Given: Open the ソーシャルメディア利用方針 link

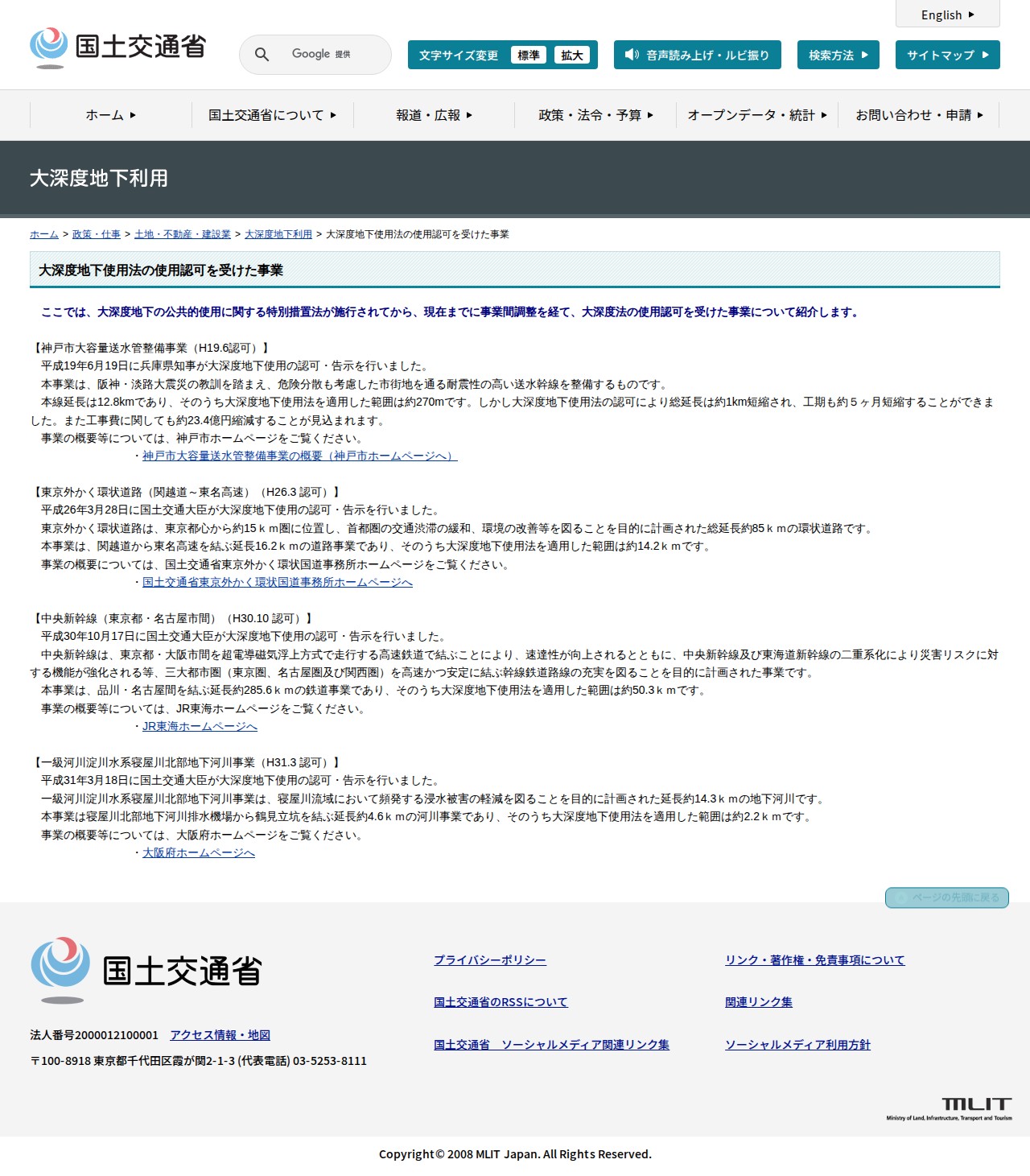Looking at the screenshot, I should coord(797,1045).
